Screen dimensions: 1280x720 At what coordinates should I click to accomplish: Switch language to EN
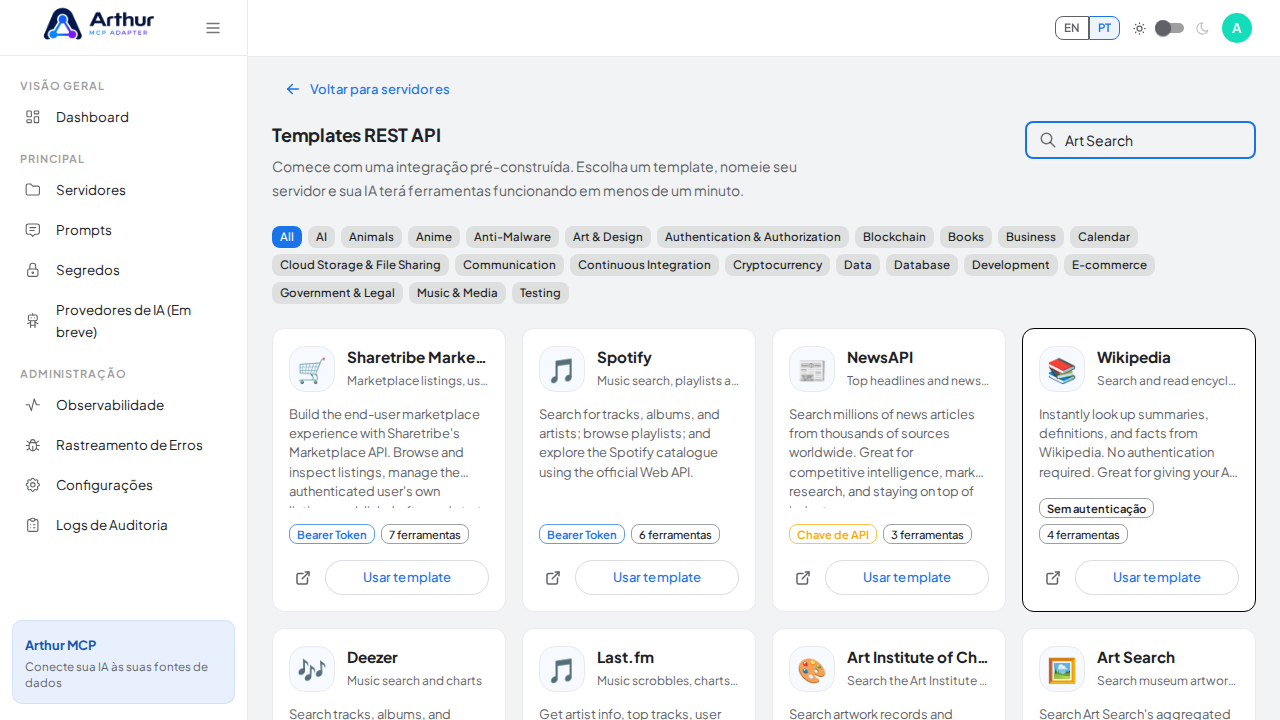(x=1072, y=28)
